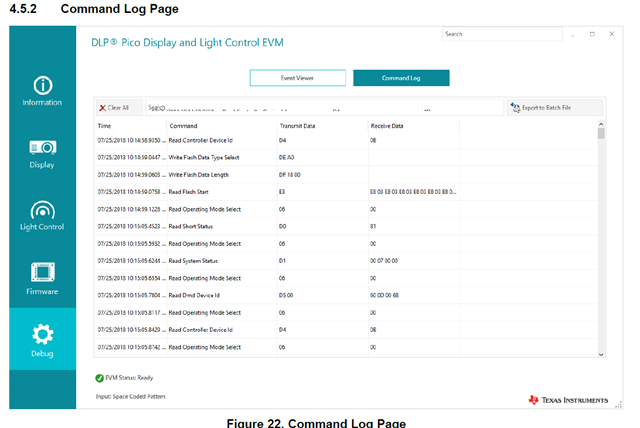Viewport: 640px width, 428px height.
Task: Click the Command column header
Action: click(183, 126)
